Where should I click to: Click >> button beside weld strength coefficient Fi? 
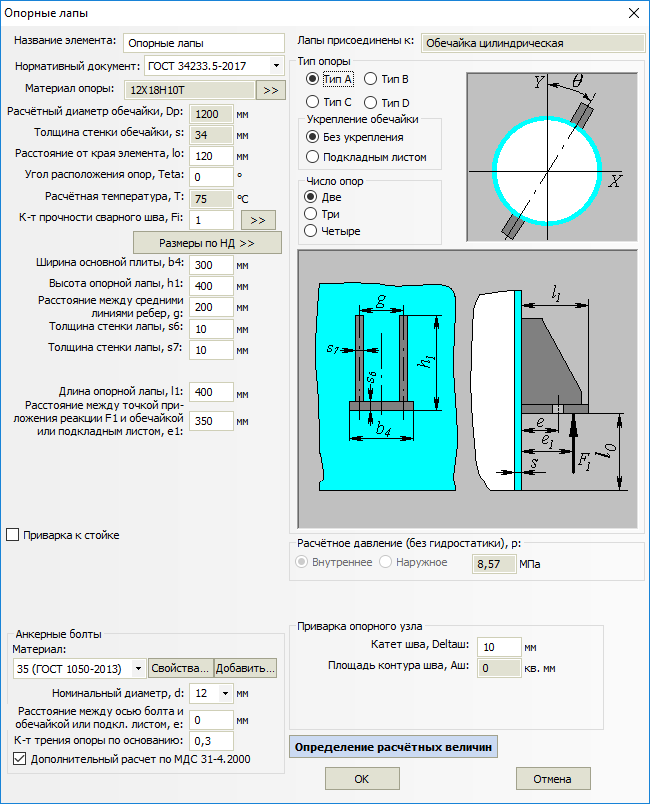(258, 220)
